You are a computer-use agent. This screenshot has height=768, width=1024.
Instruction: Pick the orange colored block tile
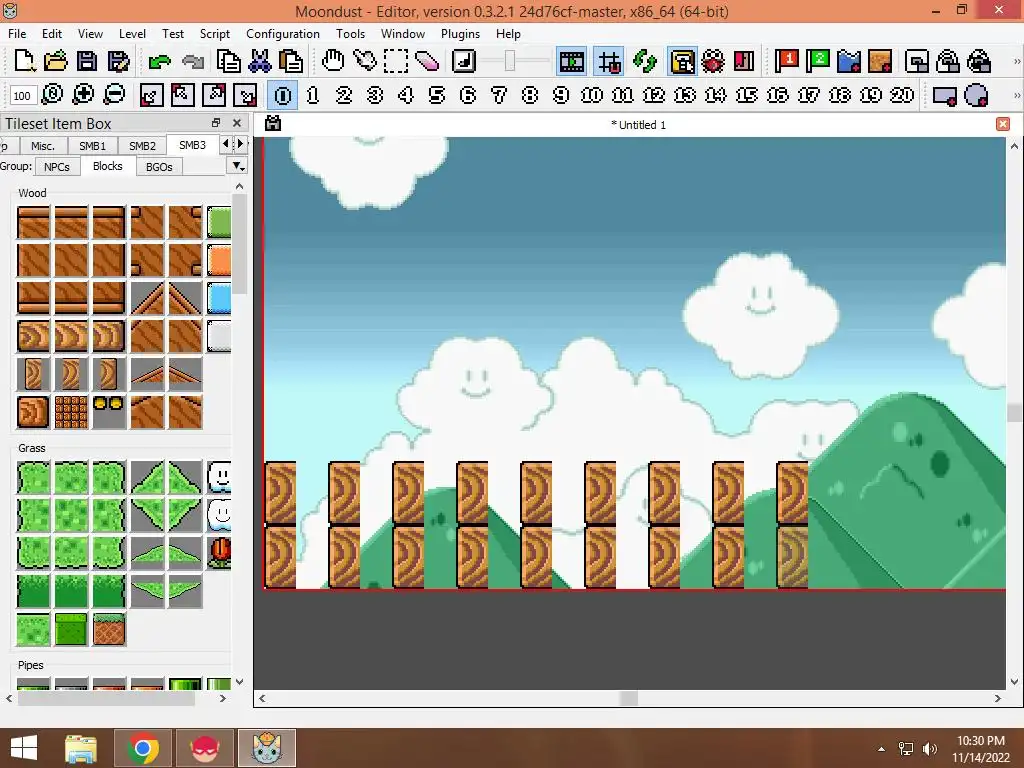point(219,260)
